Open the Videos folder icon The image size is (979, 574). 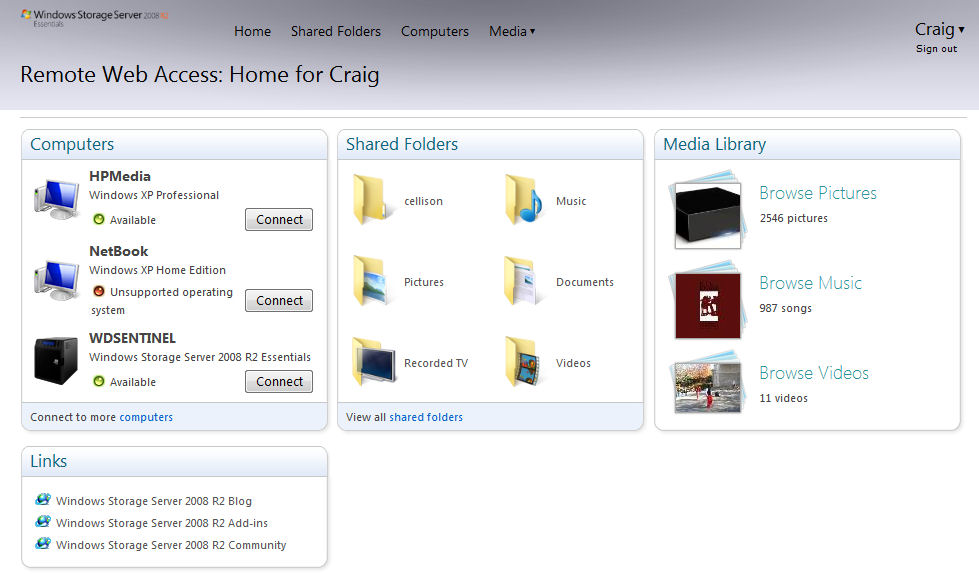tap(523, 362)
